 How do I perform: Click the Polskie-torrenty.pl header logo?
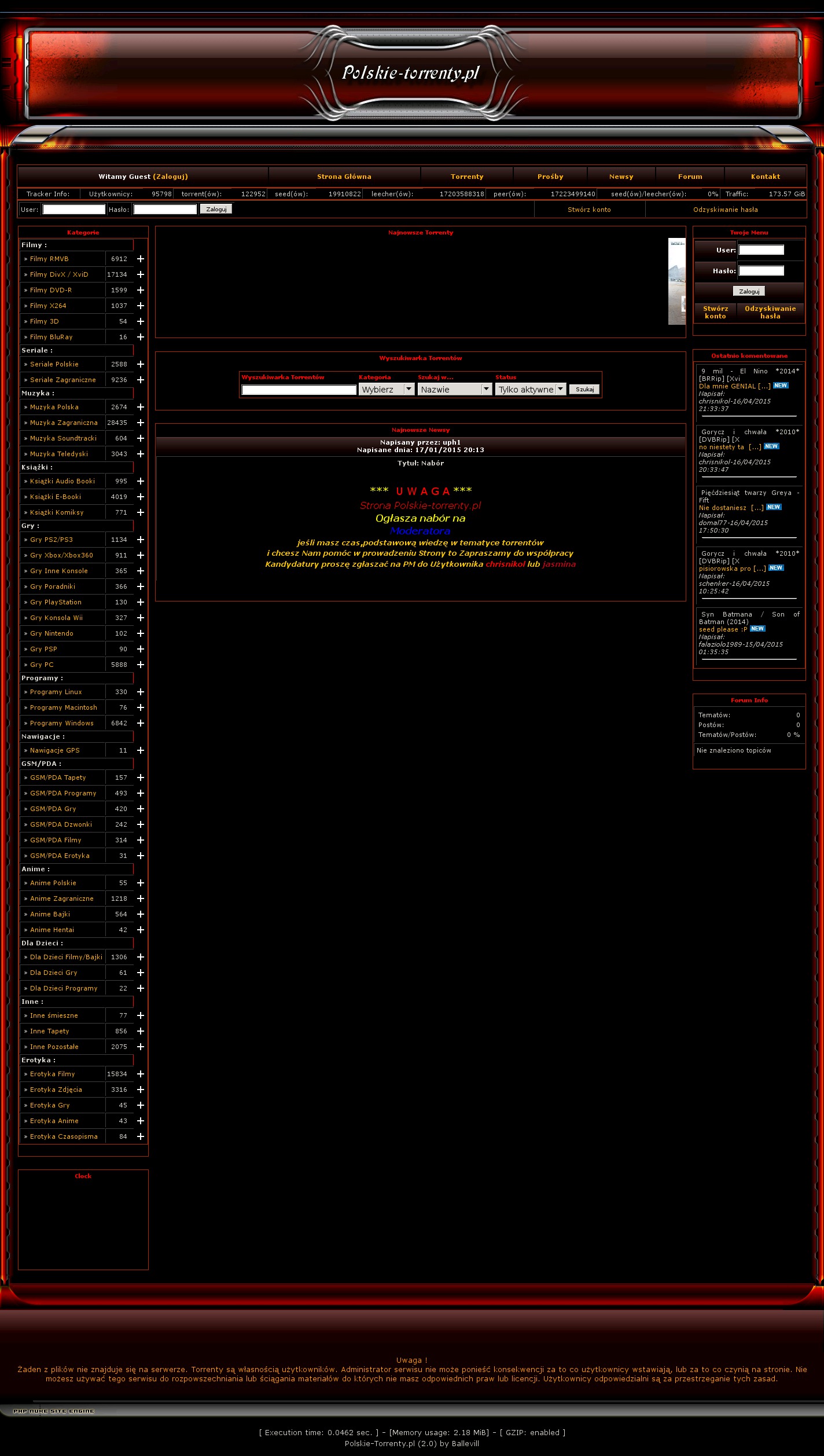pyautogui.click(x=411, y=73)
